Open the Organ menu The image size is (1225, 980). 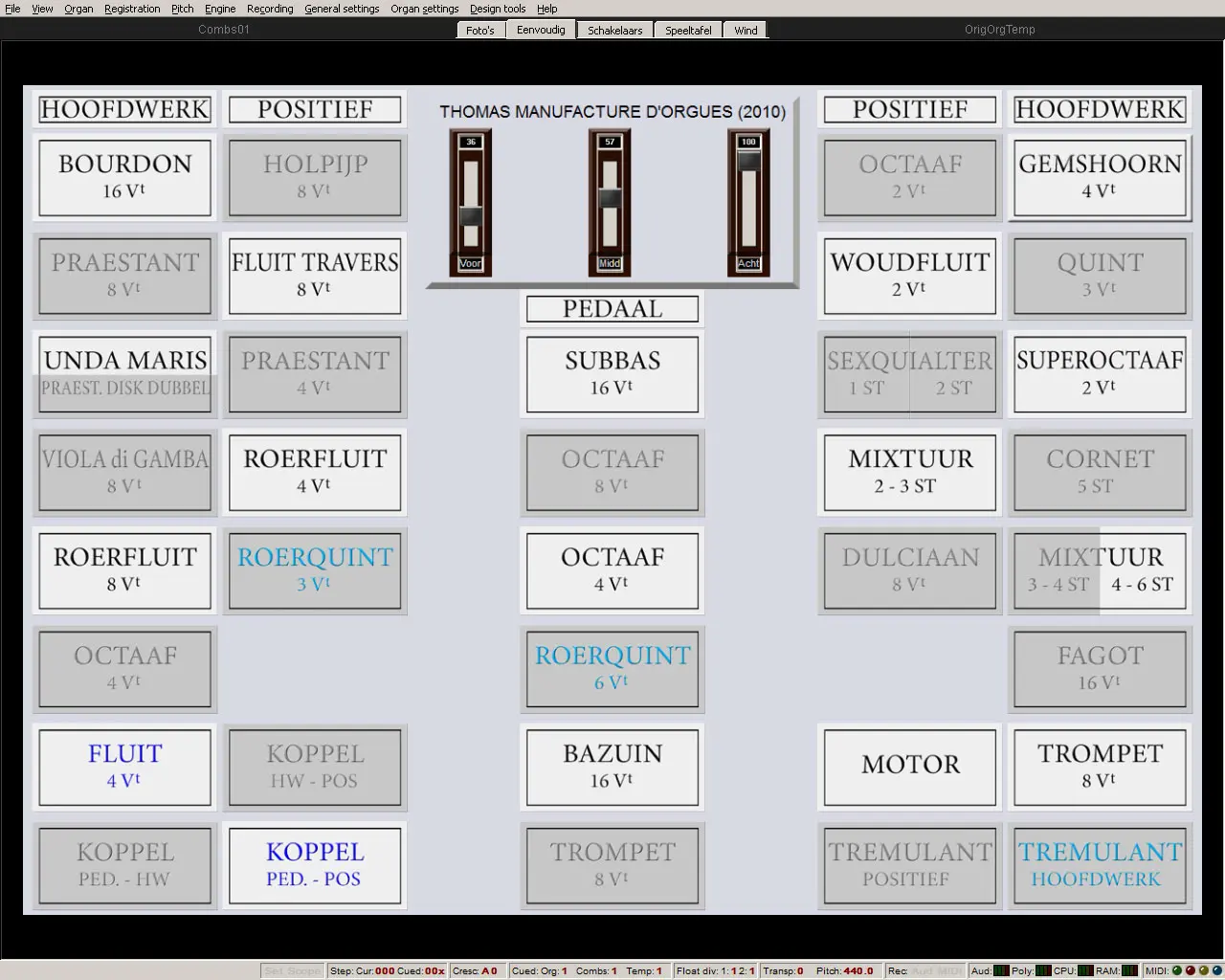(x=78, y=9)
